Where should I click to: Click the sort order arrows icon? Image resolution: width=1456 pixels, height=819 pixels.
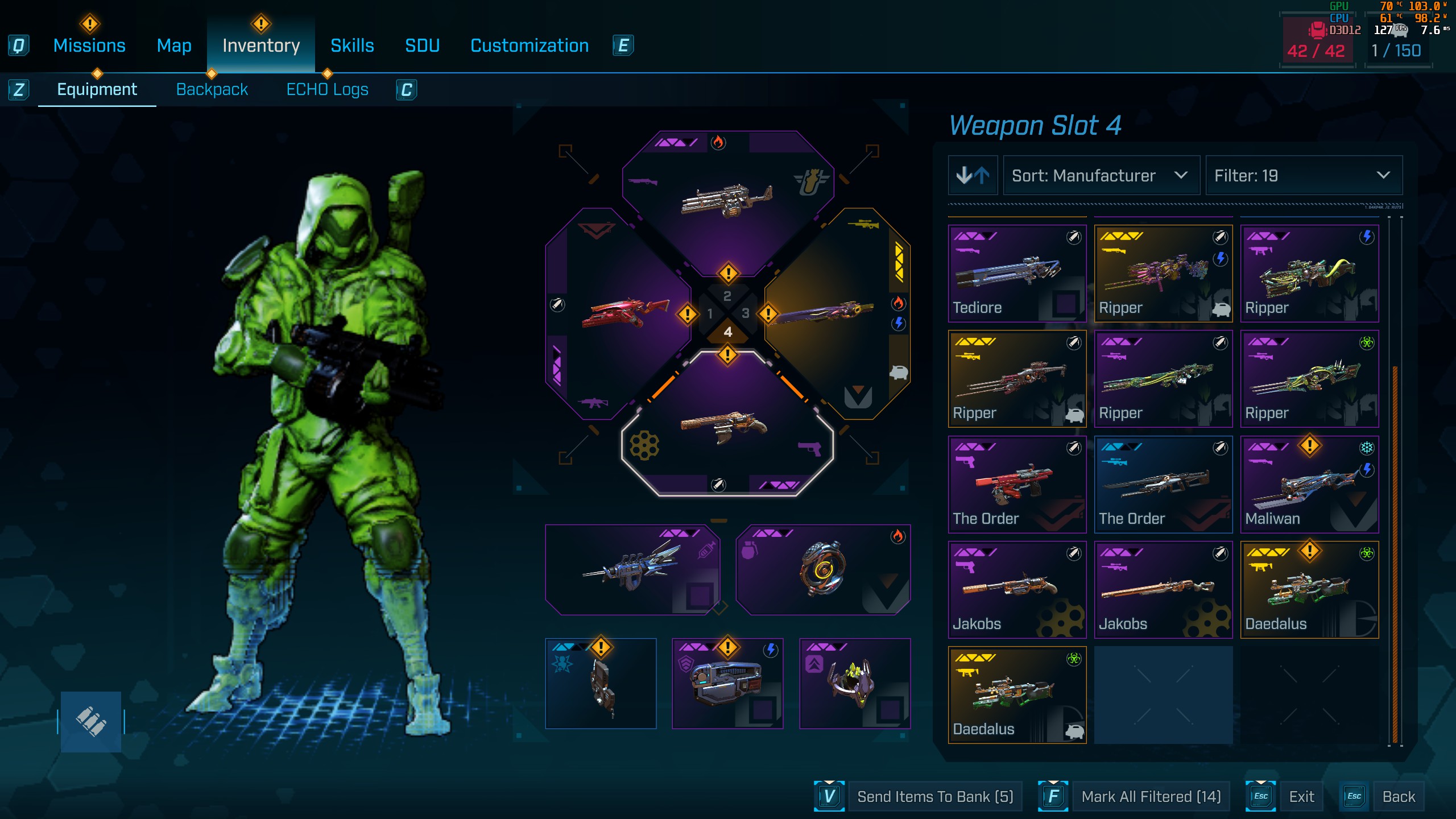click(973, 175)
